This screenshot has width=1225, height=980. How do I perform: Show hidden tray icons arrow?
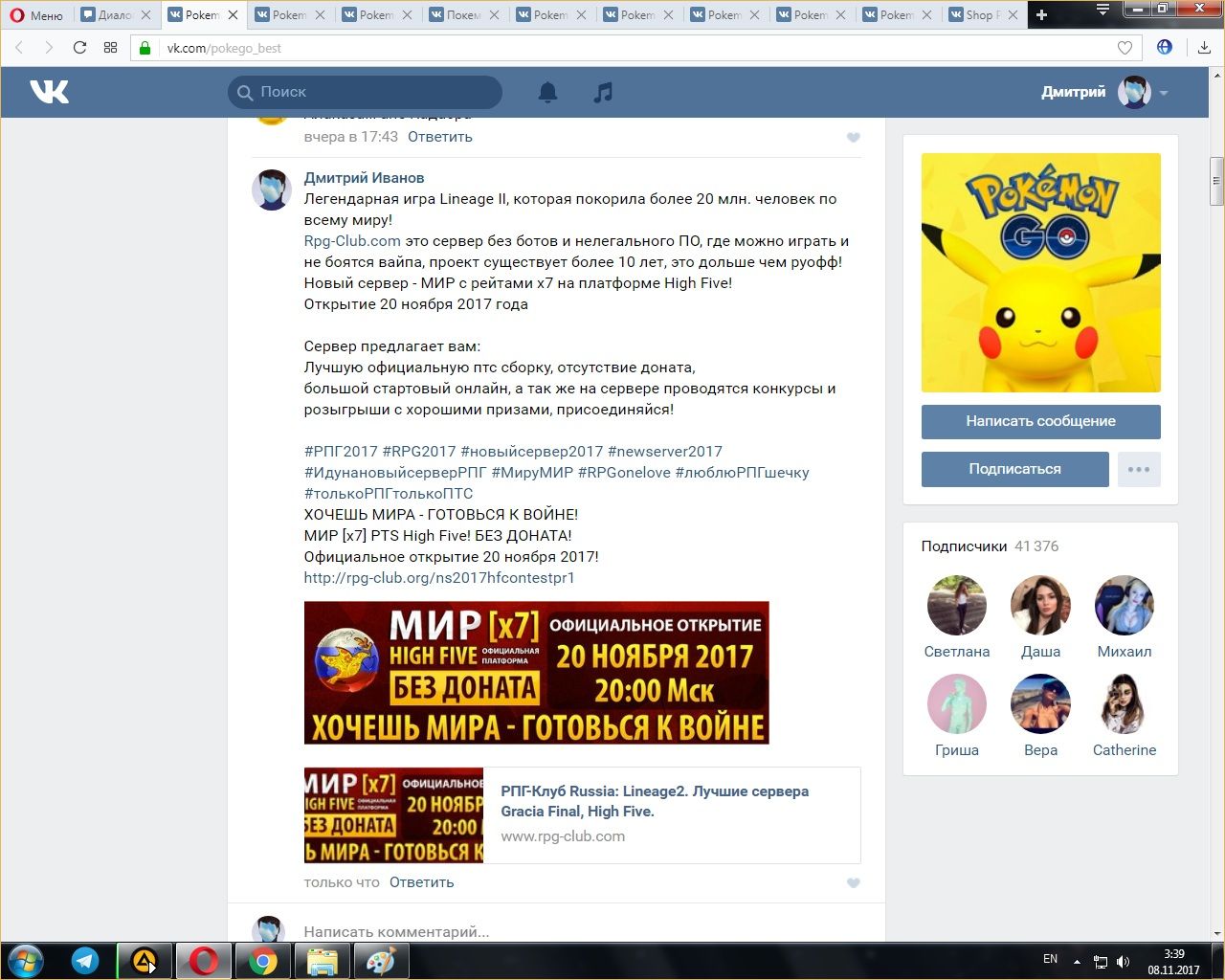click(1078, 961)
